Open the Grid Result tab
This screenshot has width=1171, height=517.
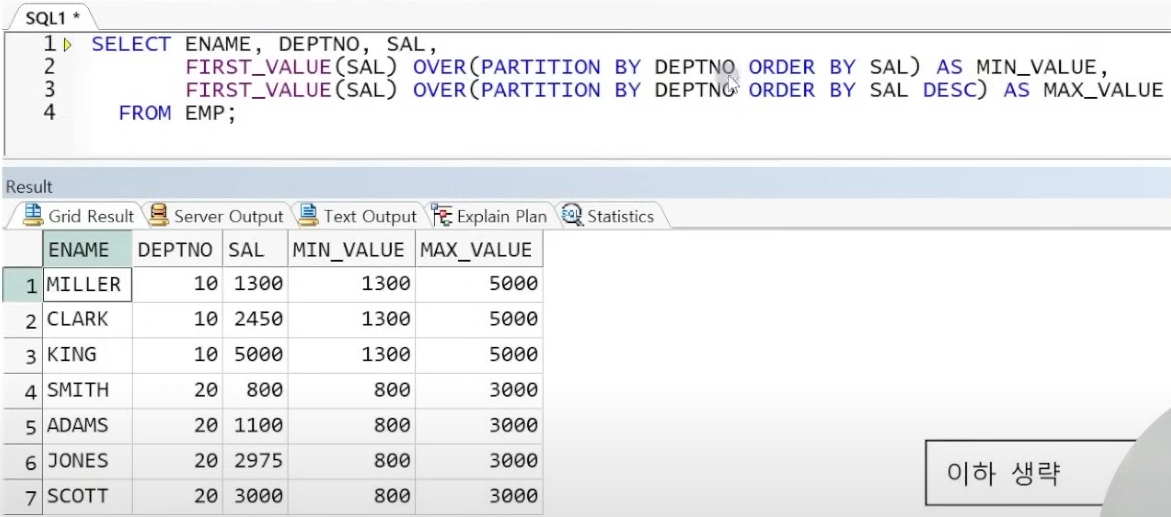point(78,216)
